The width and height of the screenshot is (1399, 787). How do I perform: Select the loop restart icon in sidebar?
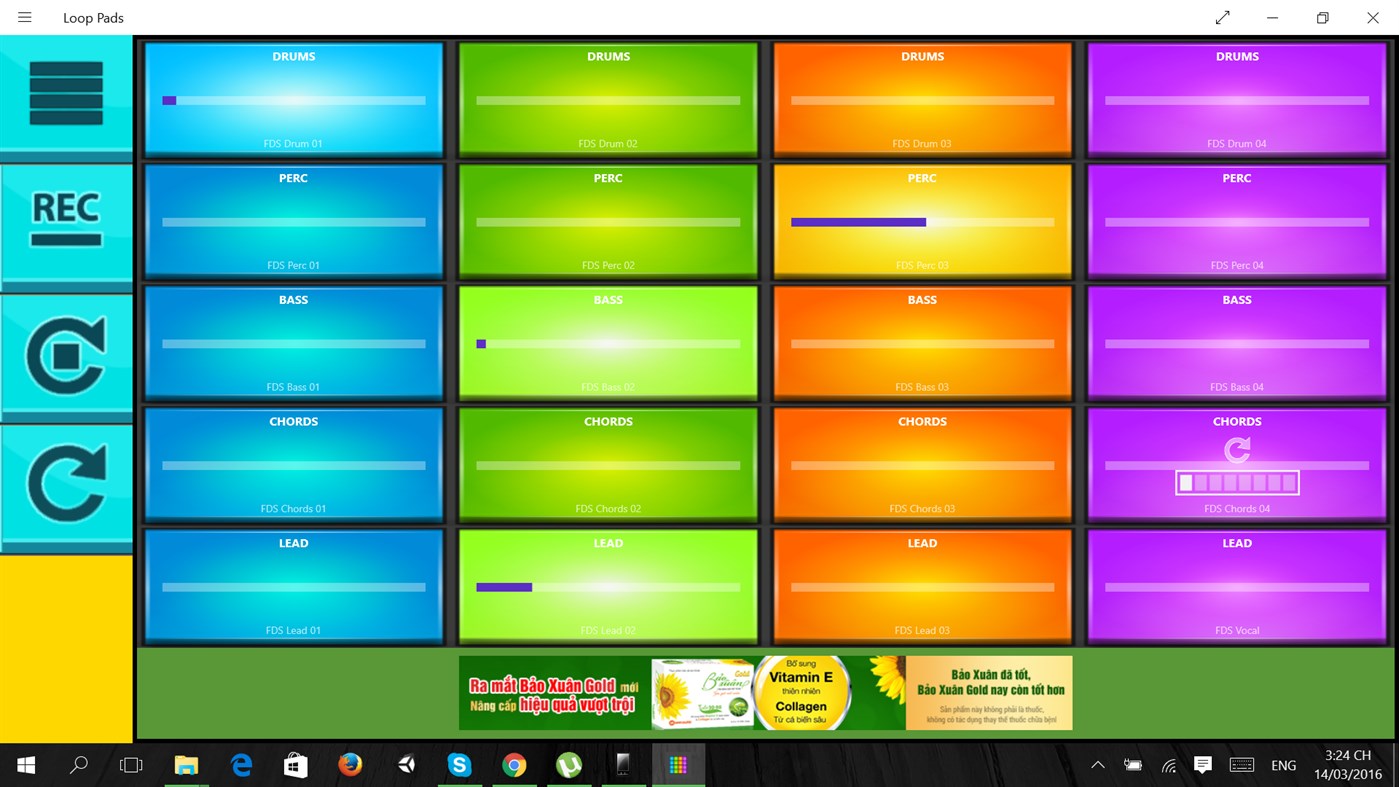(x=66, y=352)
